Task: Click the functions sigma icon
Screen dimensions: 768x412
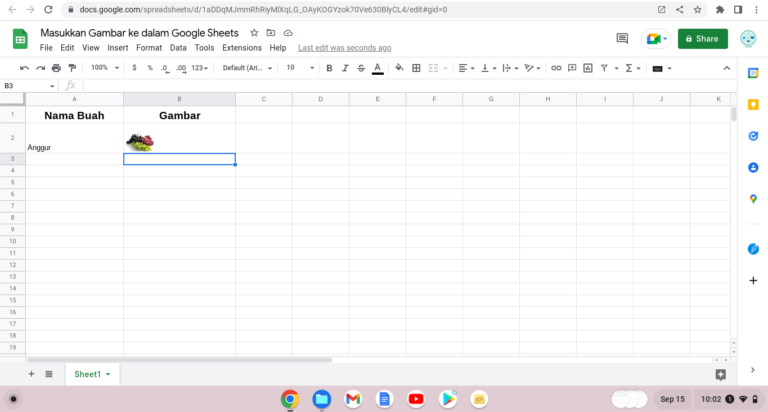Action: pyautogui.click(x=629, y=68)
